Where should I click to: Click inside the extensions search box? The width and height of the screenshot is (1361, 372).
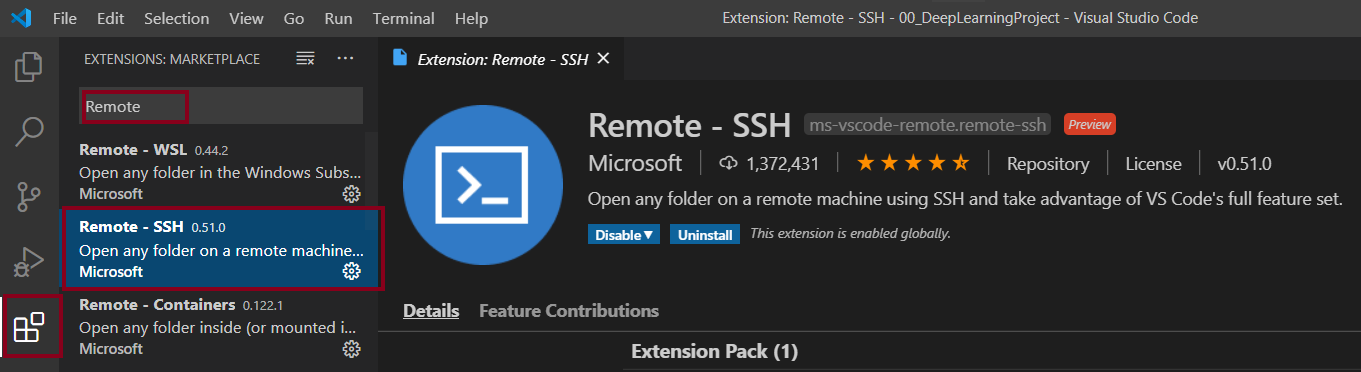pos(221,106)
